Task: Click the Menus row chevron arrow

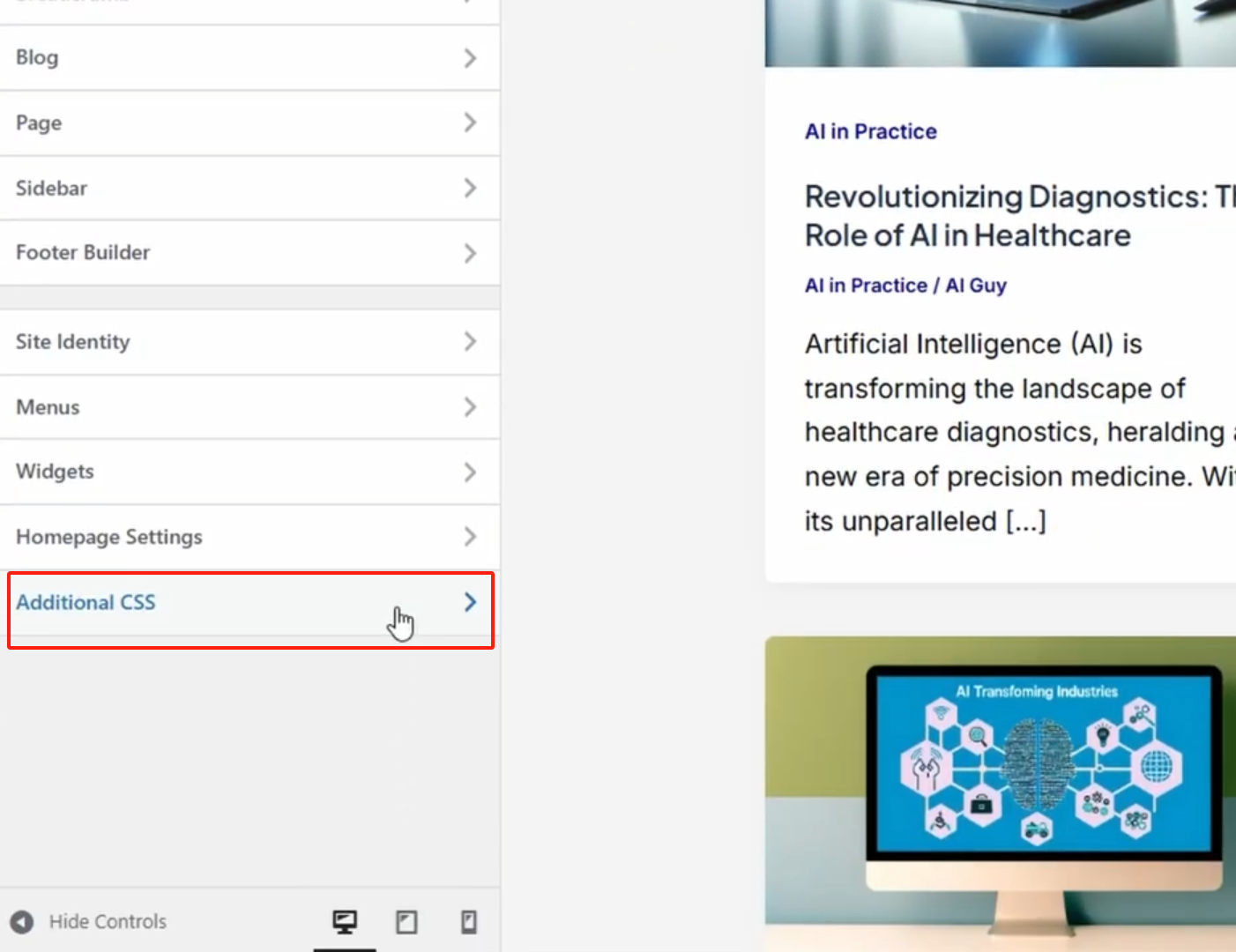Action: [470, 407]
